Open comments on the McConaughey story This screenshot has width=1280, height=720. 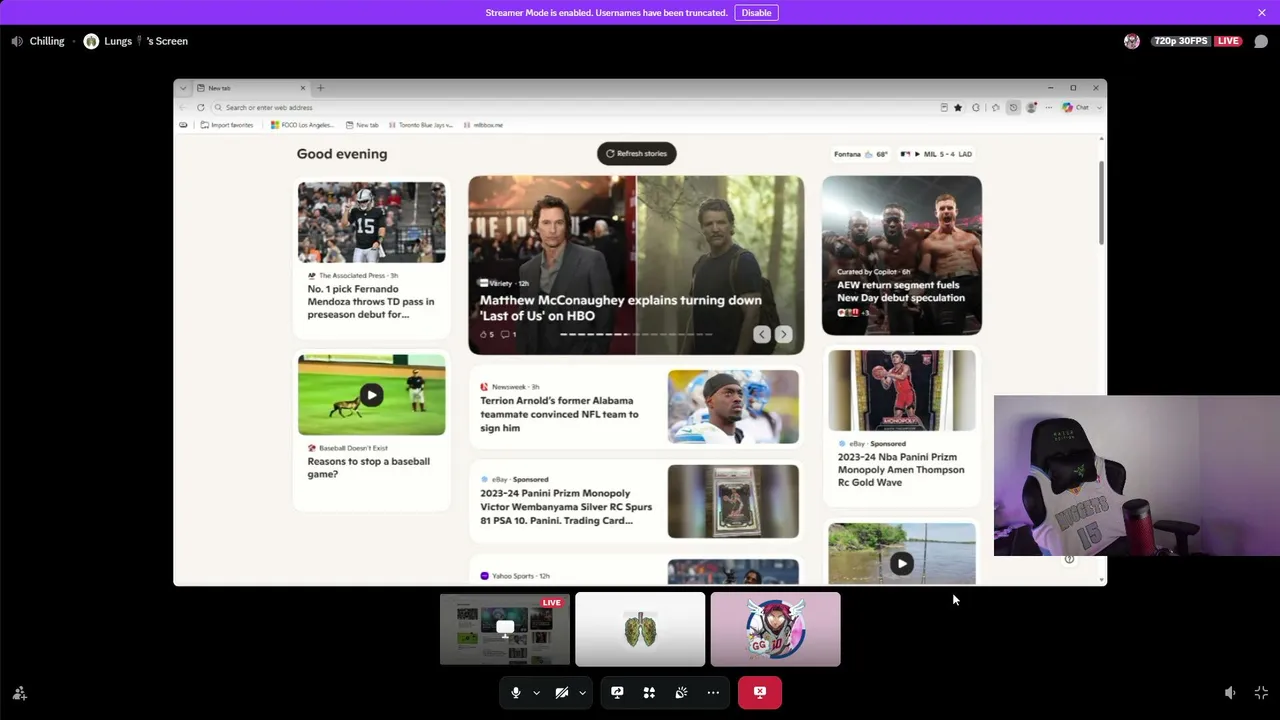tap(508, 335)
